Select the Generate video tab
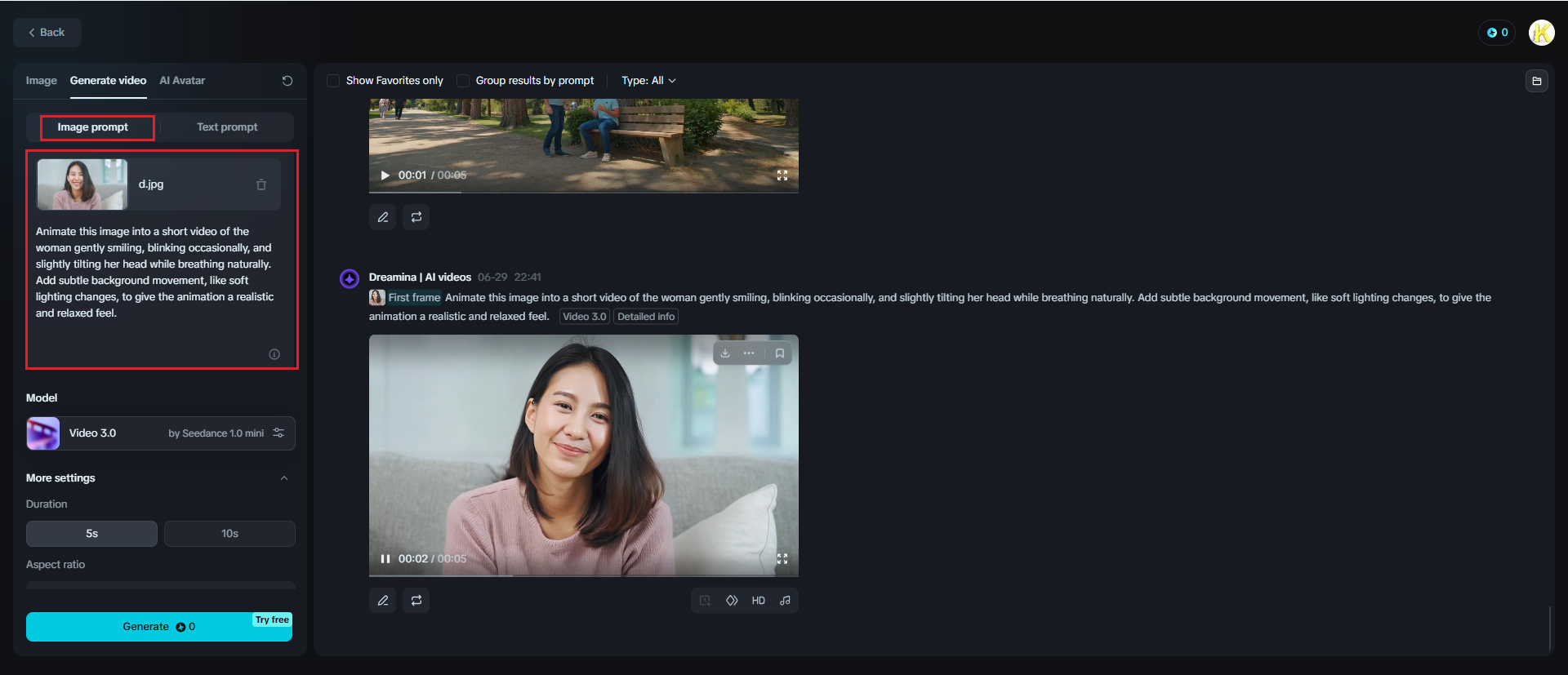 click(x=108, y=81)
